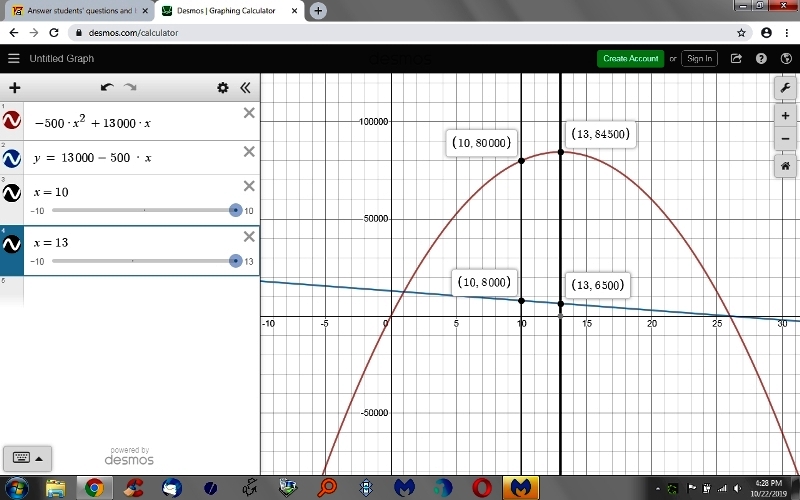This screenshot has width=800, height=500.
Task: Undo the last change
Action: point(107,87)
